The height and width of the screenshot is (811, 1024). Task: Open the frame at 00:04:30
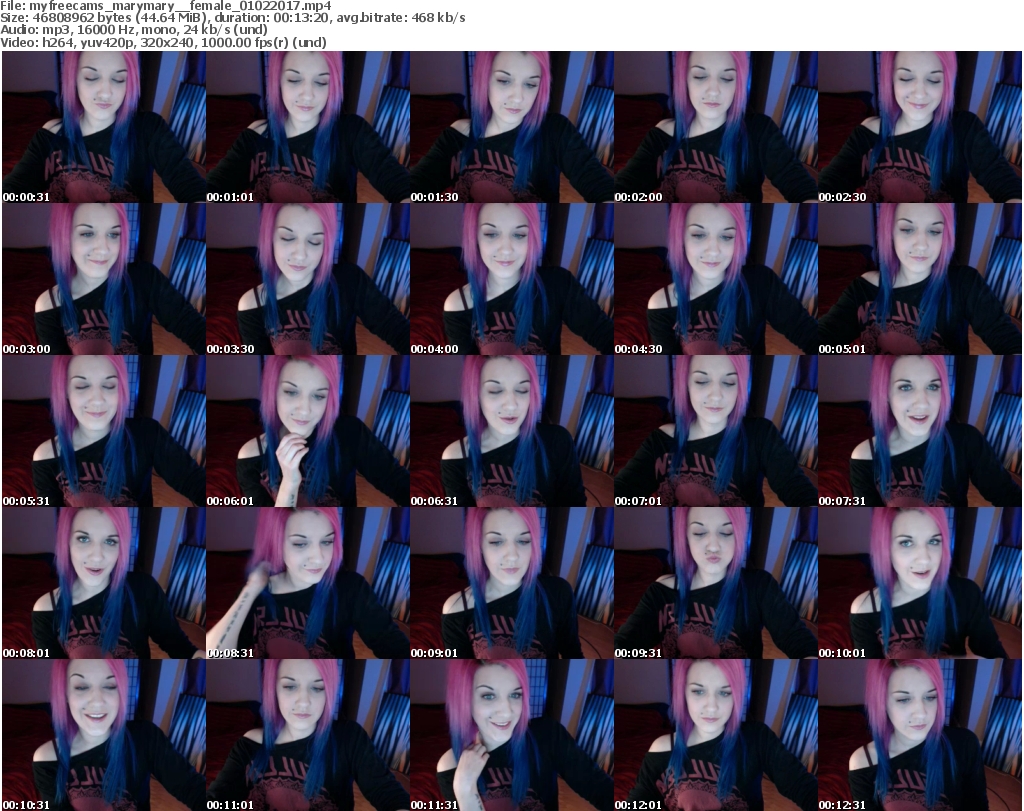point(716,279)
